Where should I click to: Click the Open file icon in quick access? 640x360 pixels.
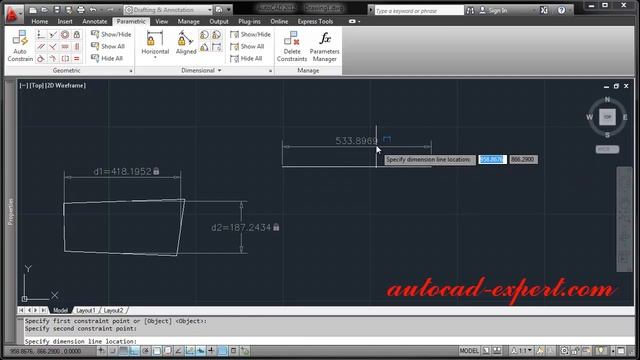44,10
